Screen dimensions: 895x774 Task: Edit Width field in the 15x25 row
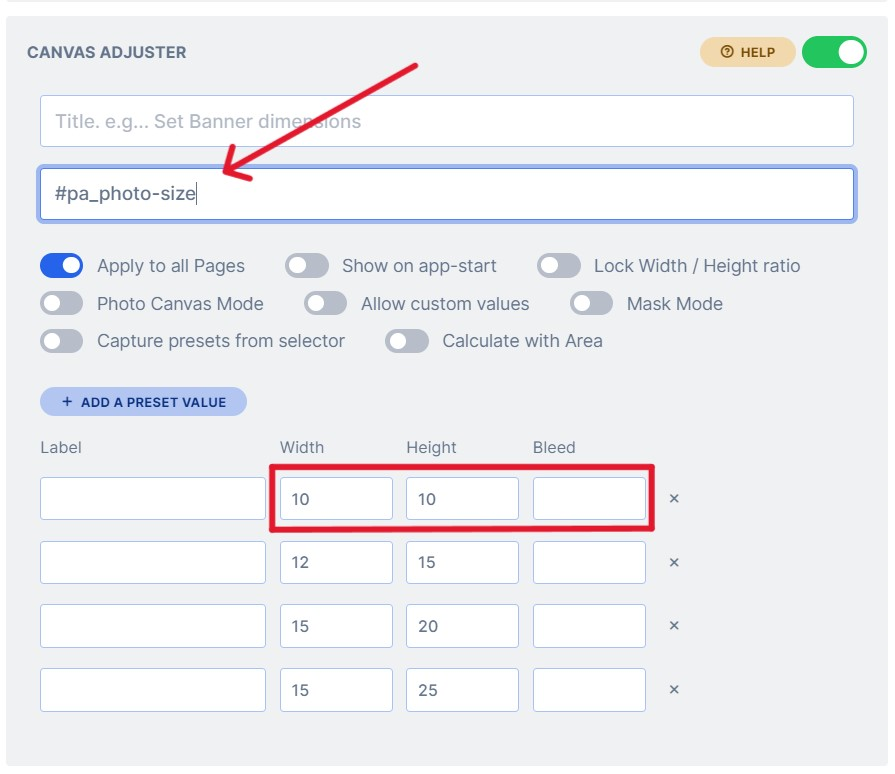point(336,690)
